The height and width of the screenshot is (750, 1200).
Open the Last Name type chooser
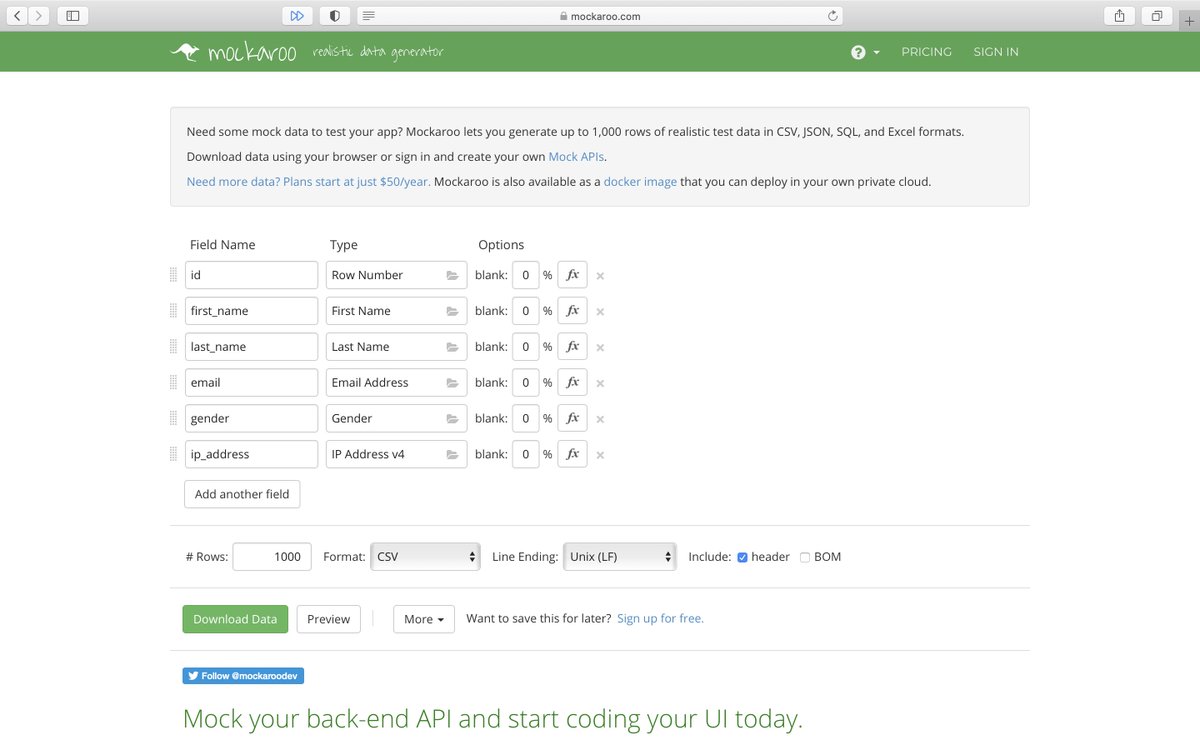[x=396, y=347]
